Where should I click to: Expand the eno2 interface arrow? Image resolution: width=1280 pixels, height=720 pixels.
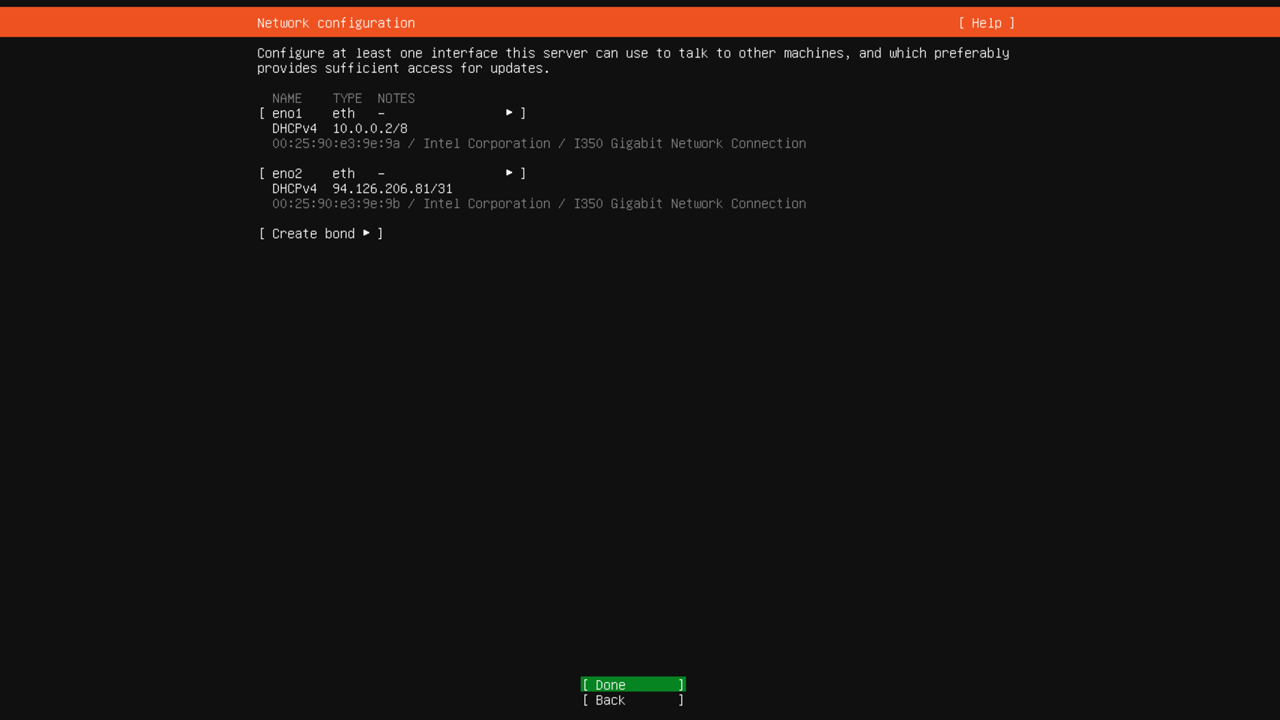click(x=509, y=173)
